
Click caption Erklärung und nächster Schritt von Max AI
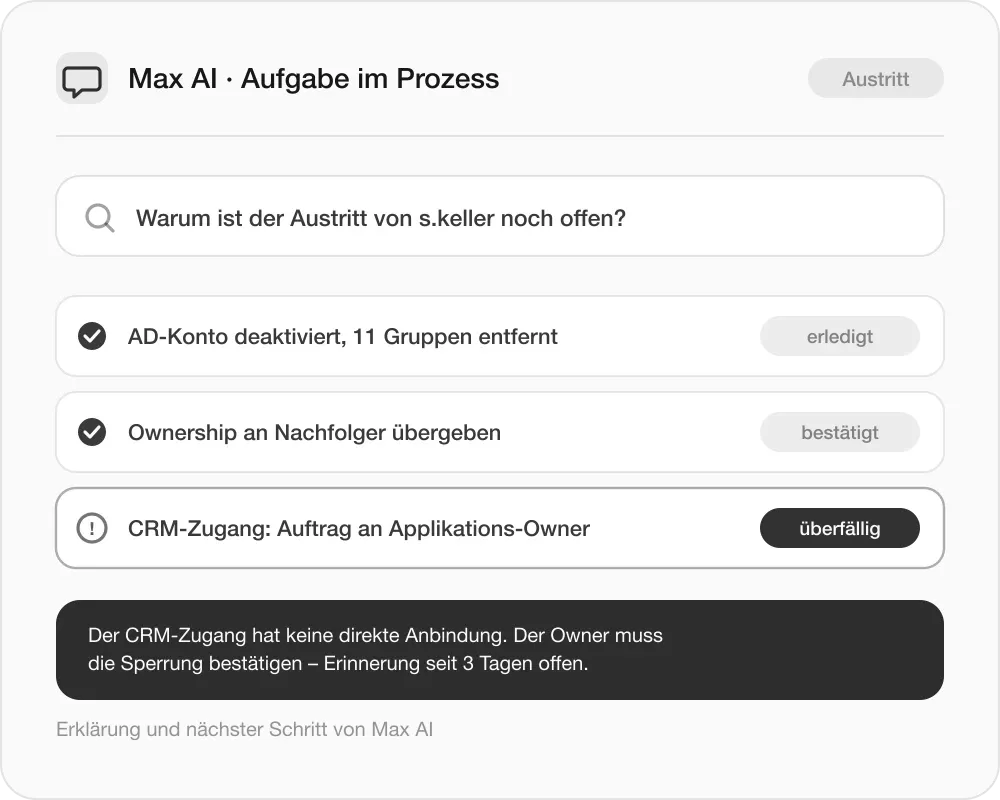(245, 729)
